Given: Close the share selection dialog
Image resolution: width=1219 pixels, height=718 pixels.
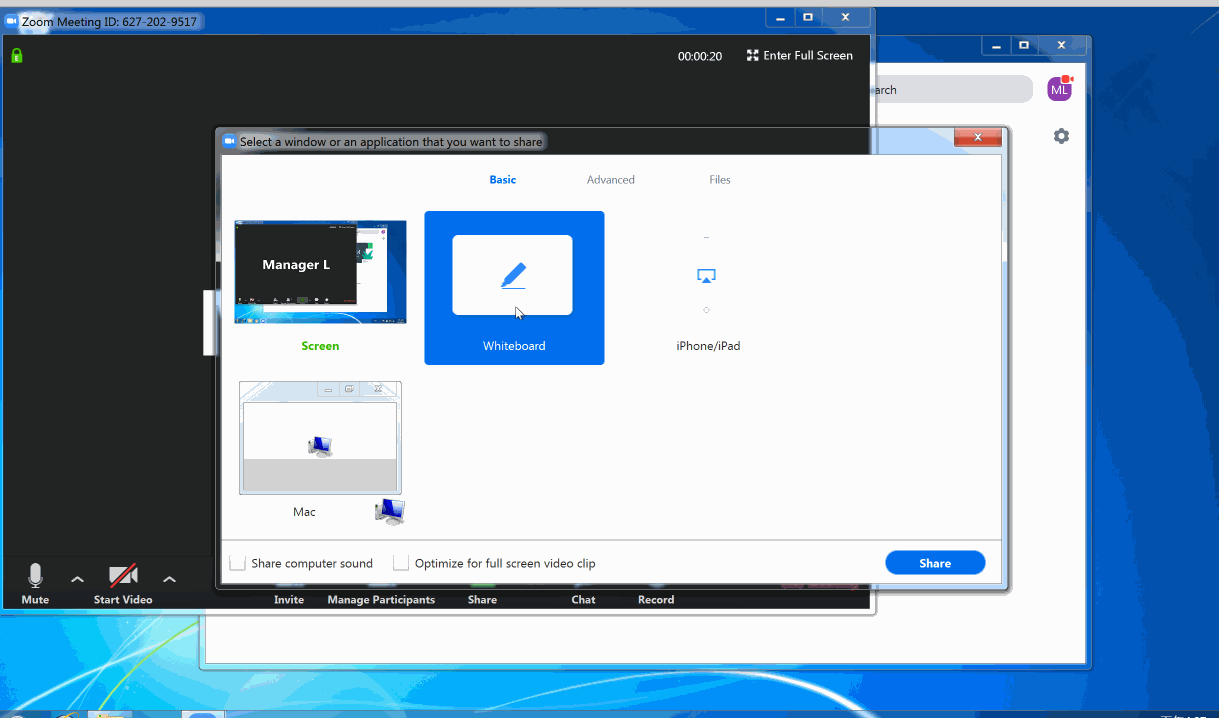Looking at the screenshot, I should tap(977, 138).
